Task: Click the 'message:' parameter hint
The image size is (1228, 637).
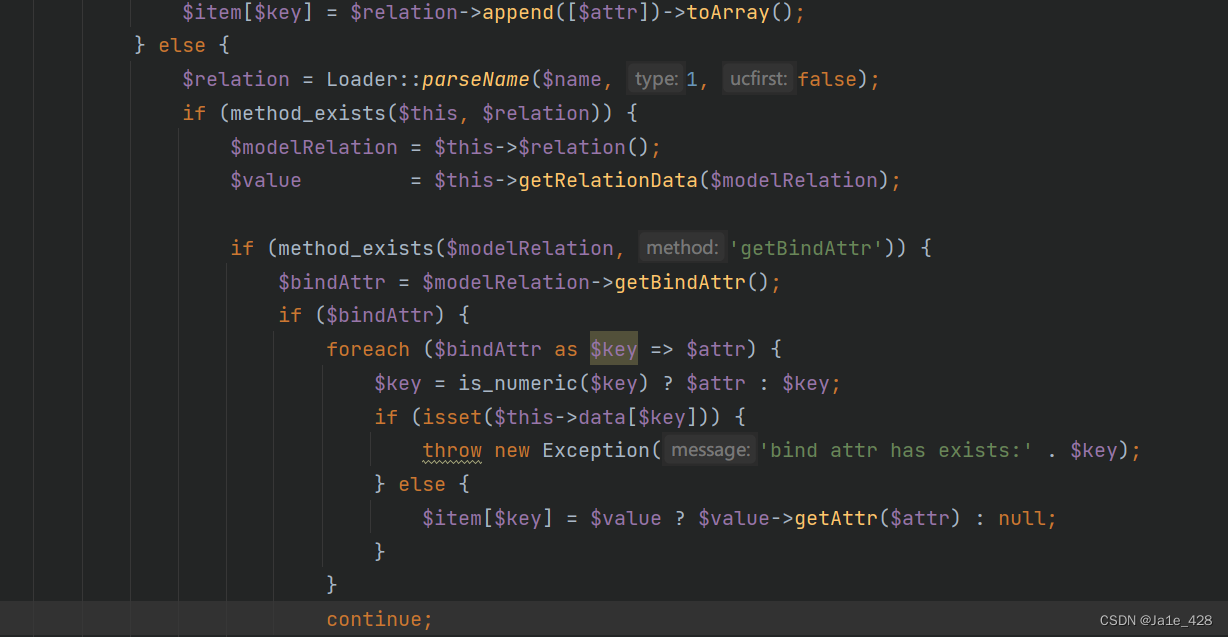Action: click(x=711, y=451)
